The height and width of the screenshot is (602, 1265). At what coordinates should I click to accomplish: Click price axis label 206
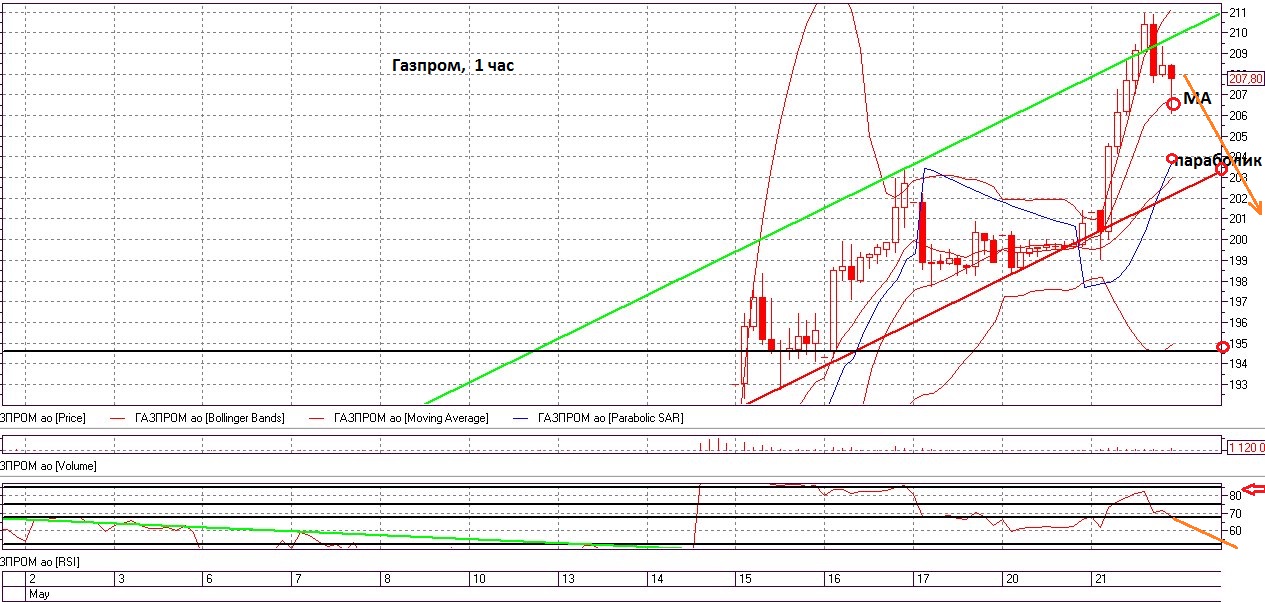[1239, 116]
